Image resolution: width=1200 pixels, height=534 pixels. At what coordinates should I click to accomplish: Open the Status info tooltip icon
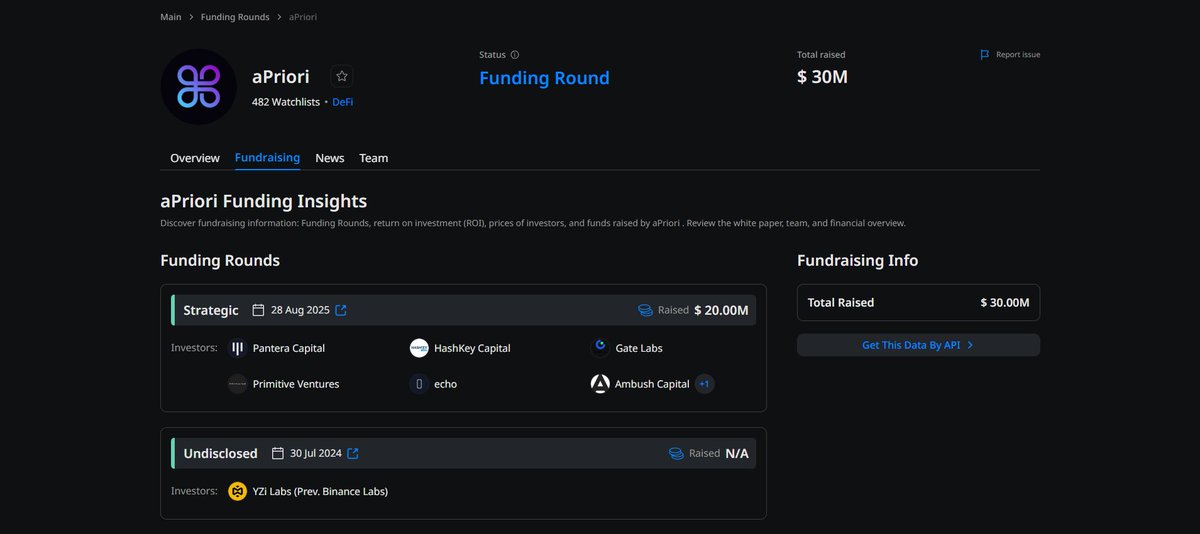(515, 55)
